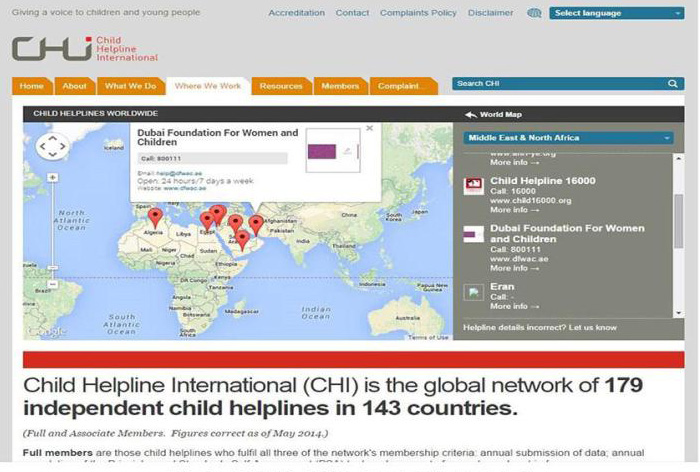Click the Eran helpline icon
Screen dimensions: 700x472
coord(474,291)
